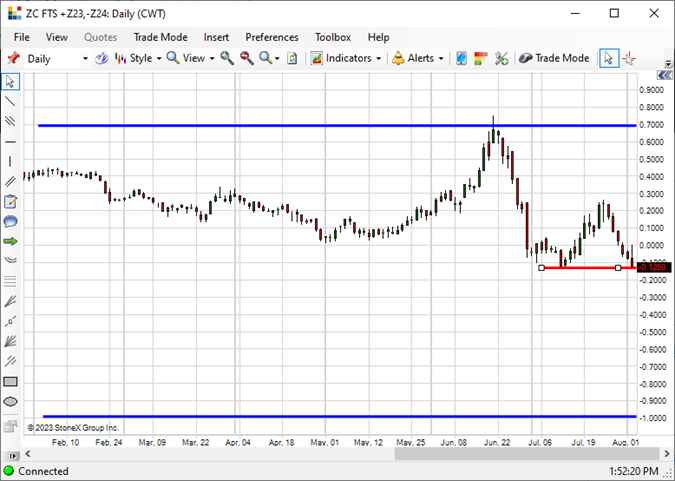Click the scrollbar left arrow
This screenshot has width=675, height=481.
pyautogui.click(x=28, y=454)
